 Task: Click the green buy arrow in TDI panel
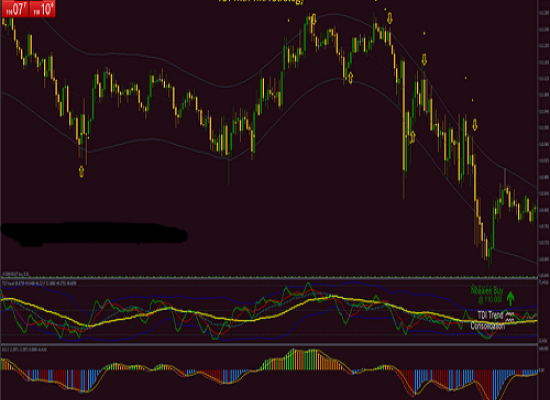point(510,298)
